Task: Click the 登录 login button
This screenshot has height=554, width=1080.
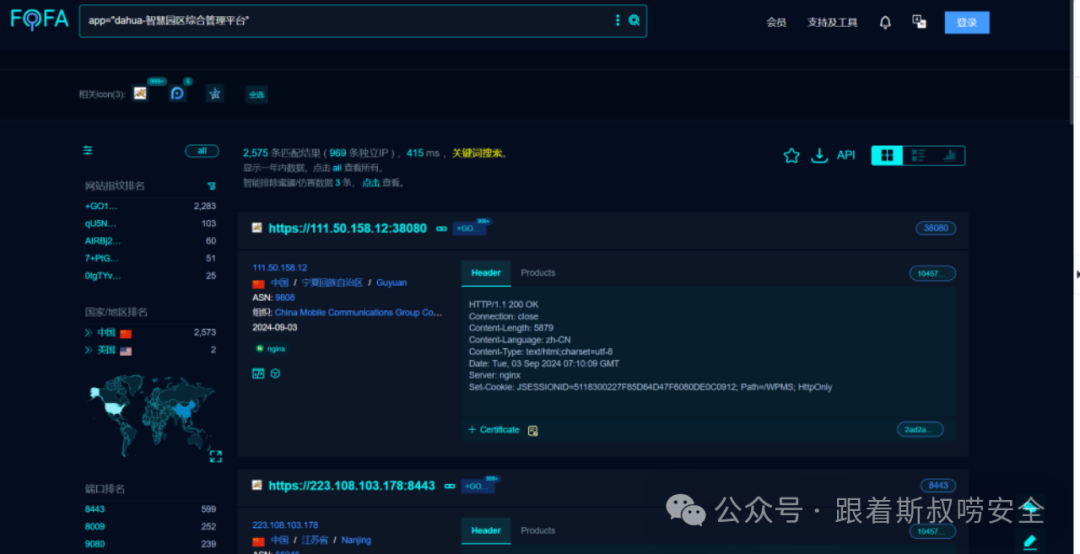Action: coord(967,23)
